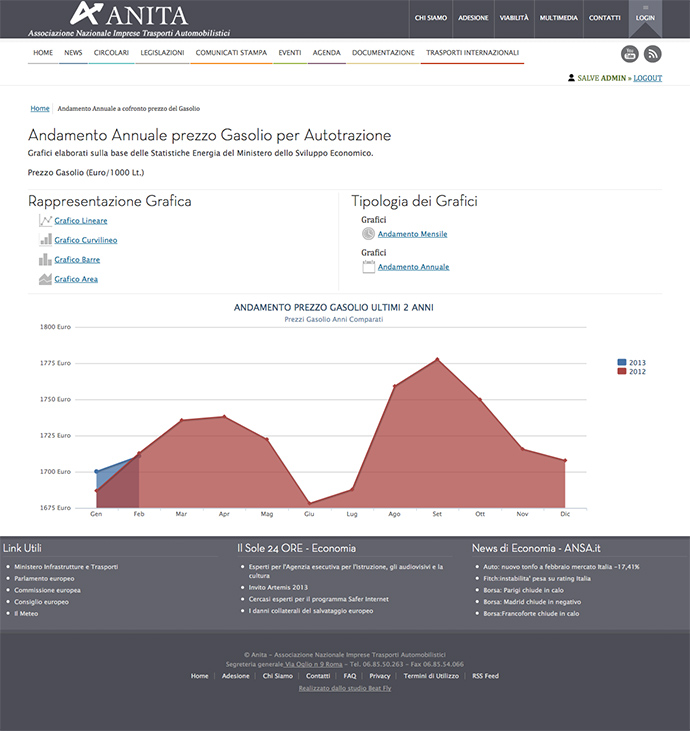690x731 pixels.
Task: Click the ANITA logo
Action: (129, 19)
